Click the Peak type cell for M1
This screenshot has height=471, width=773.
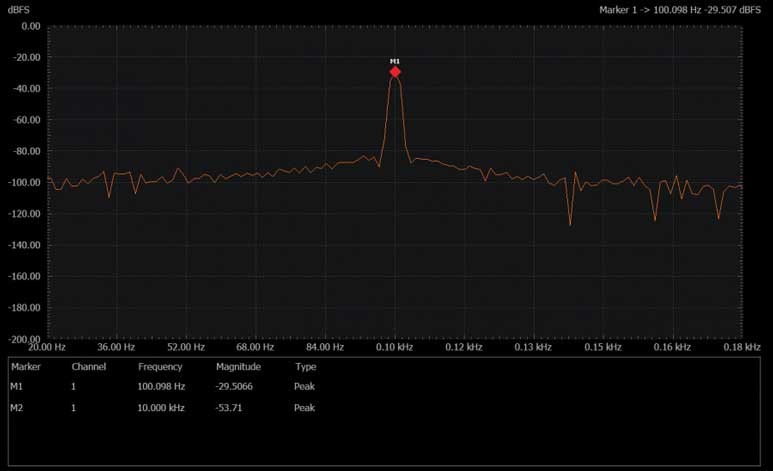(x=304, y=386)
